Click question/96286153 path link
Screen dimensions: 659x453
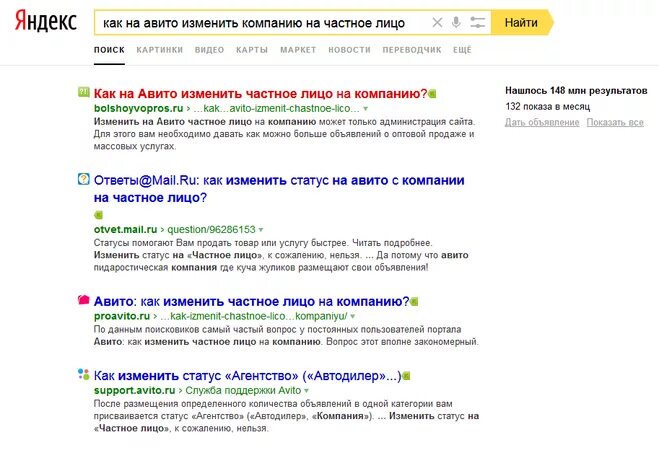pos(211,229)
